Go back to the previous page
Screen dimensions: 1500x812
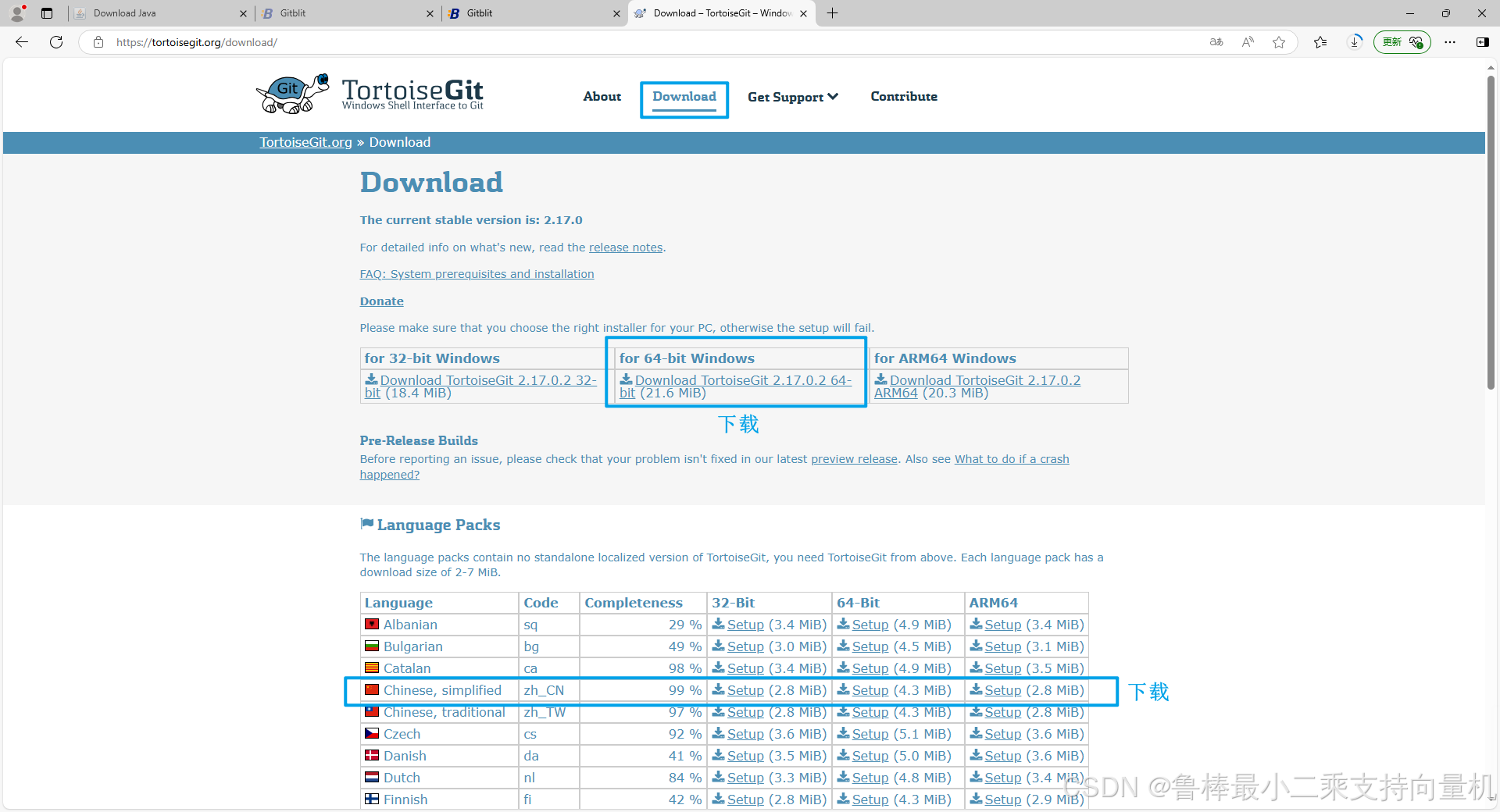tap(20, 42)
